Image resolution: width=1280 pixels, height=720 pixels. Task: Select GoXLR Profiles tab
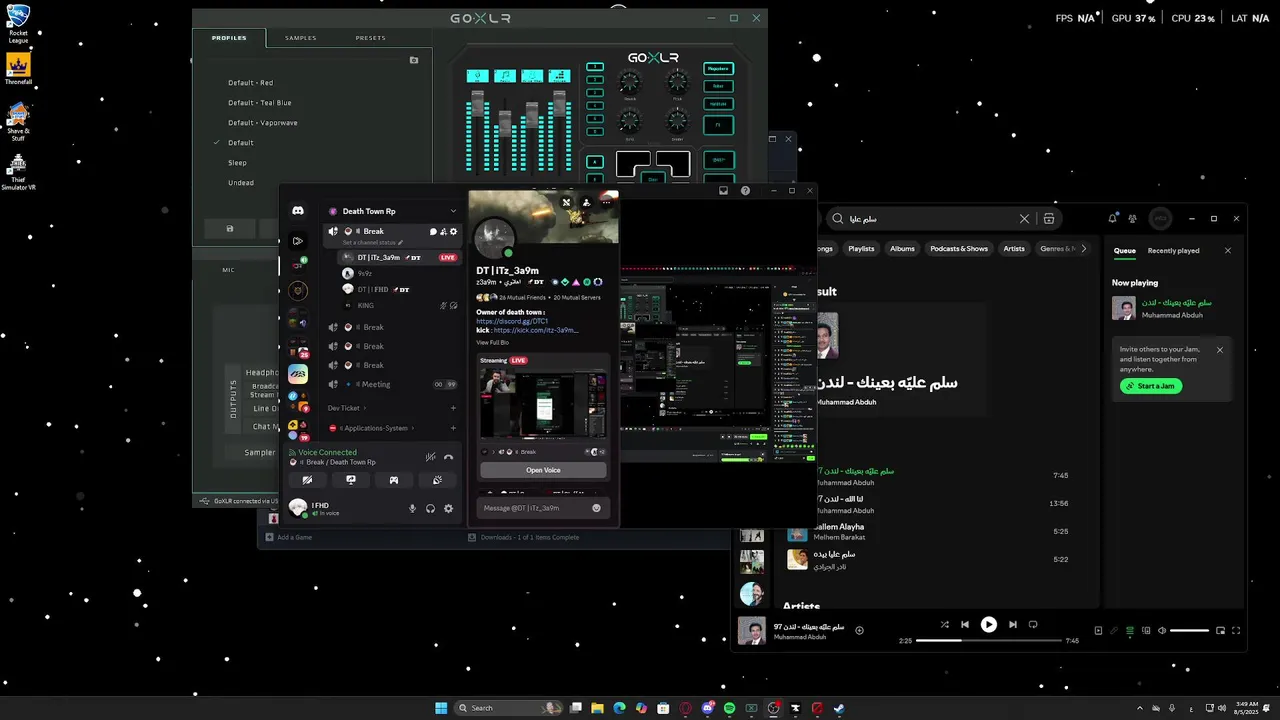pos(229,38)
